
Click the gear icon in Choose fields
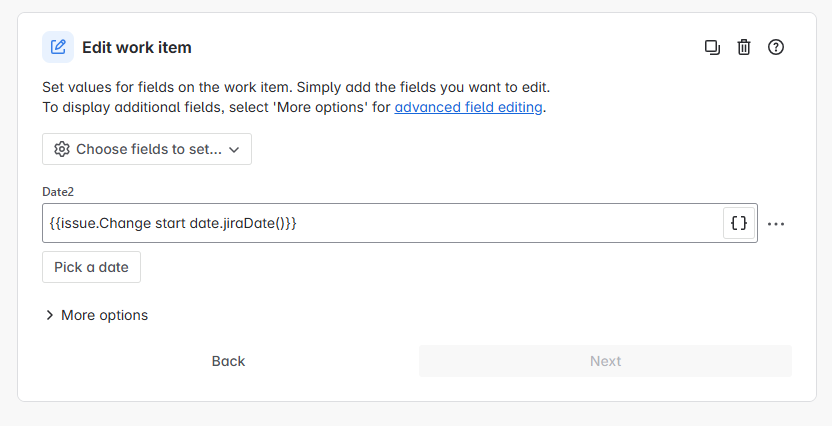point(62,149)
